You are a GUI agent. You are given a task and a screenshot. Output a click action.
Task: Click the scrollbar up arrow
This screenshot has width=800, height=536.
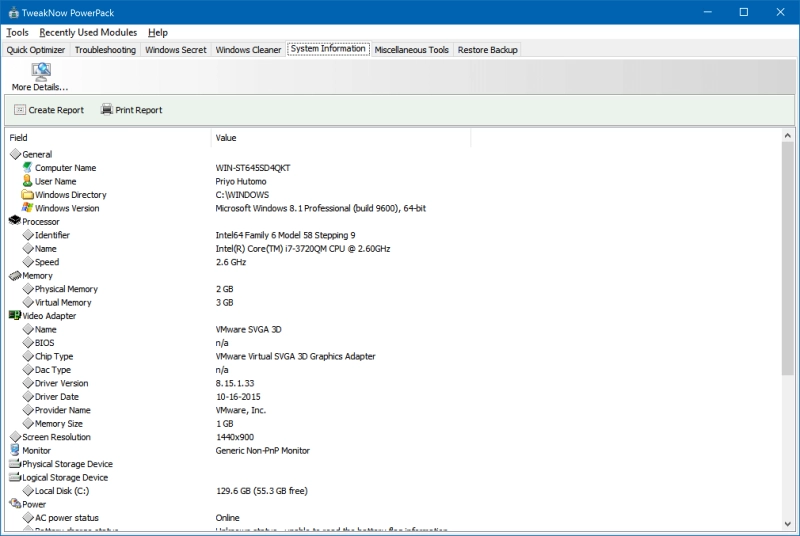(787, 136)
